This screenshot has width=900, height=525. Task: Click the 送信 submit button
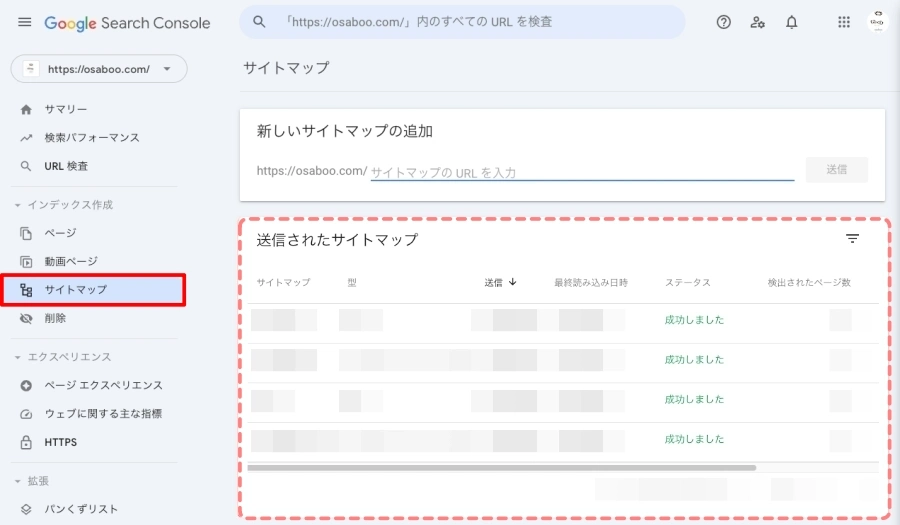[x=836, y=170]
